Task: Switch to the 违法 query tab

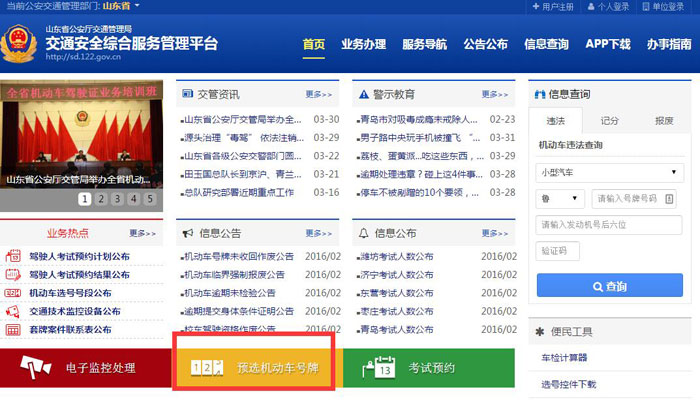Action: (x=556, y=121)
